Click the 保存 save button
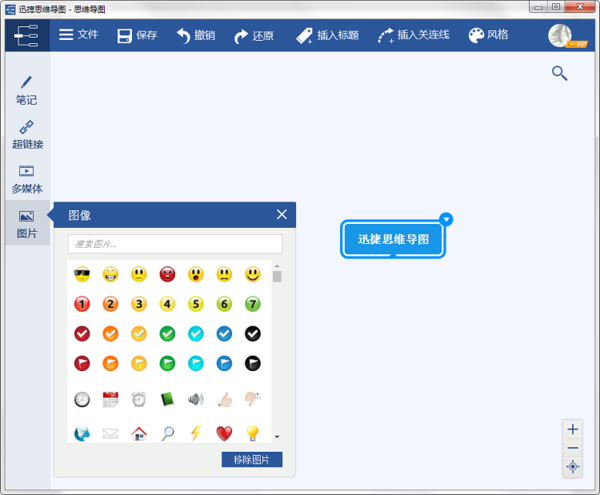Image resolution: width=600 pixels, height=495 pixels. (x=137, y=36)
